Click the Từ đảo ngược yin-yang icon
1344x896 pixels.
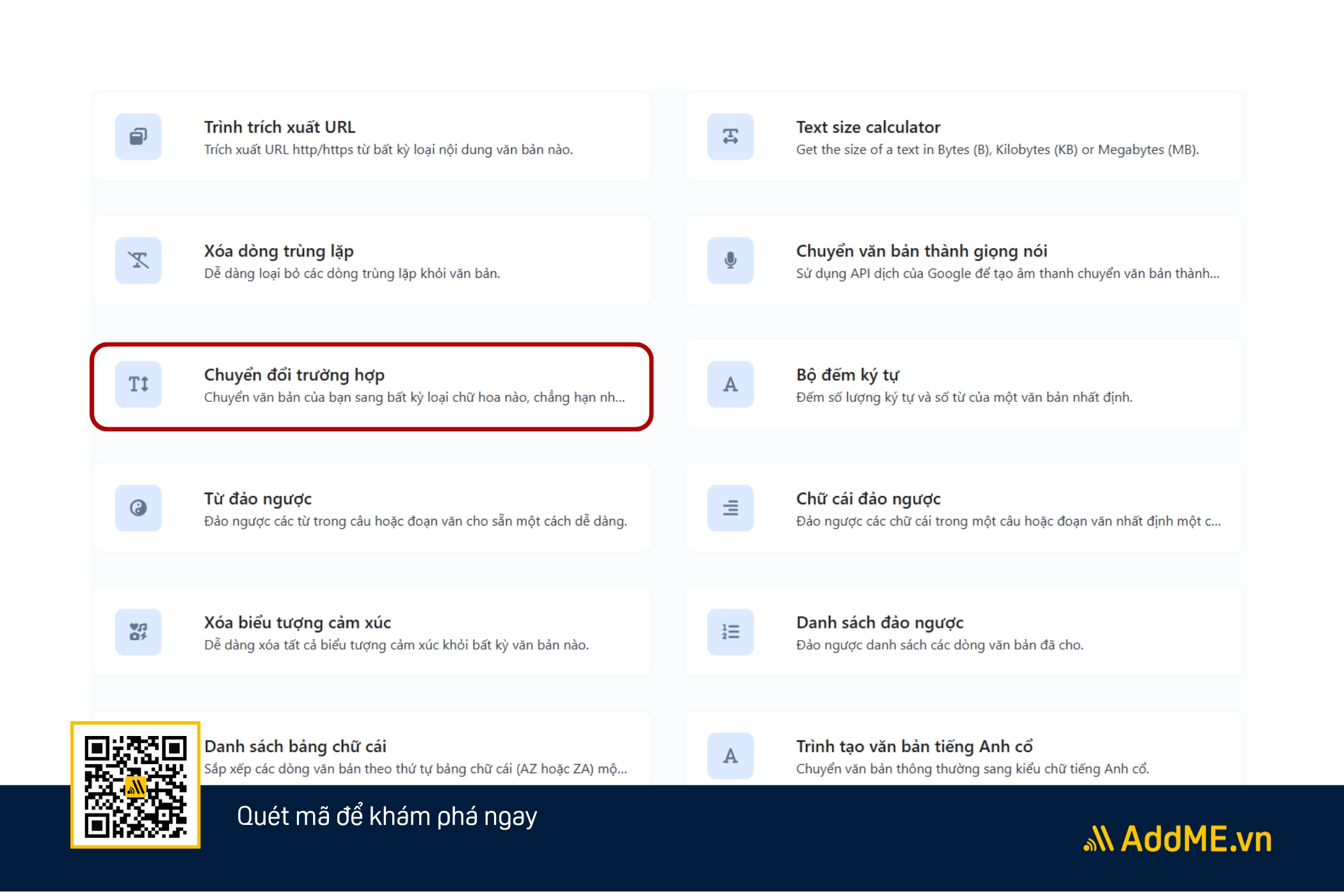[x=138, y=508]
